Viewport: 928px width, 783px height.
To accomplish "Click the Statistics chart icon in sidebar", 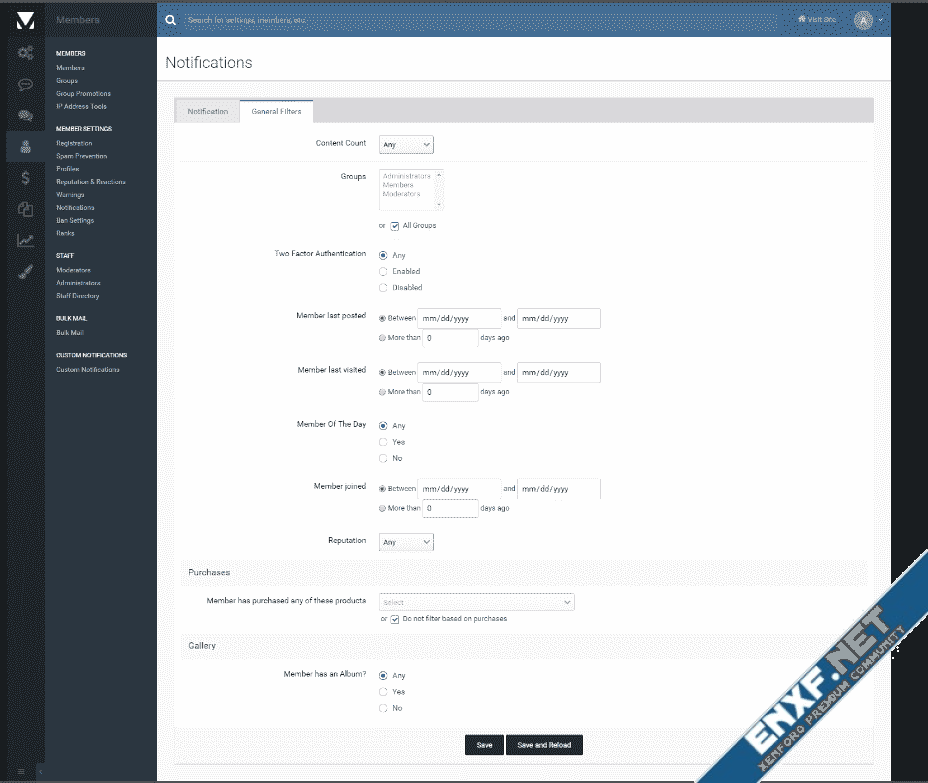I will pos(25,240).
